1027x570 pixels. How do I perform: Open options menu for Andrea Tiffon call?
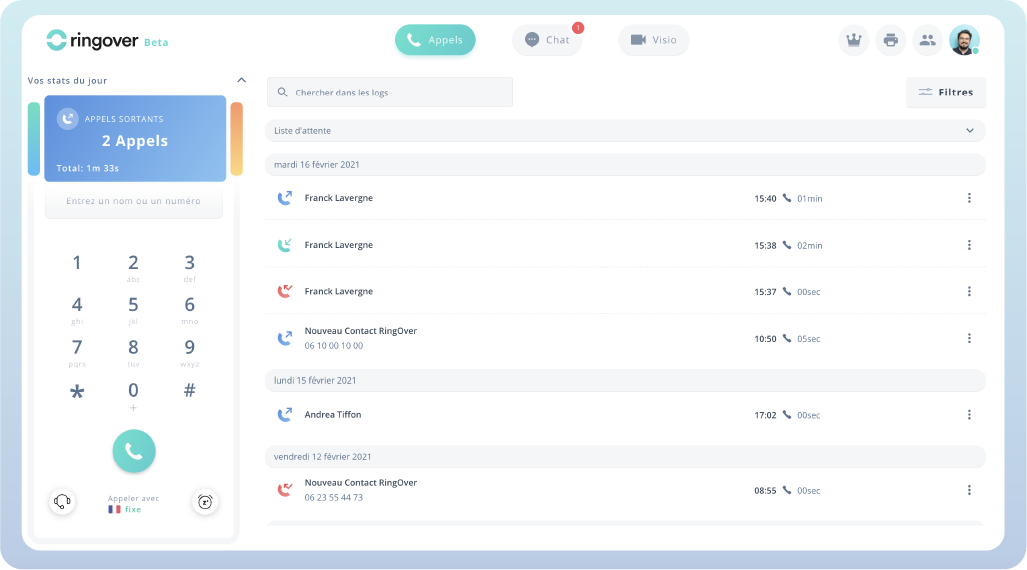(x=969, y=415)
